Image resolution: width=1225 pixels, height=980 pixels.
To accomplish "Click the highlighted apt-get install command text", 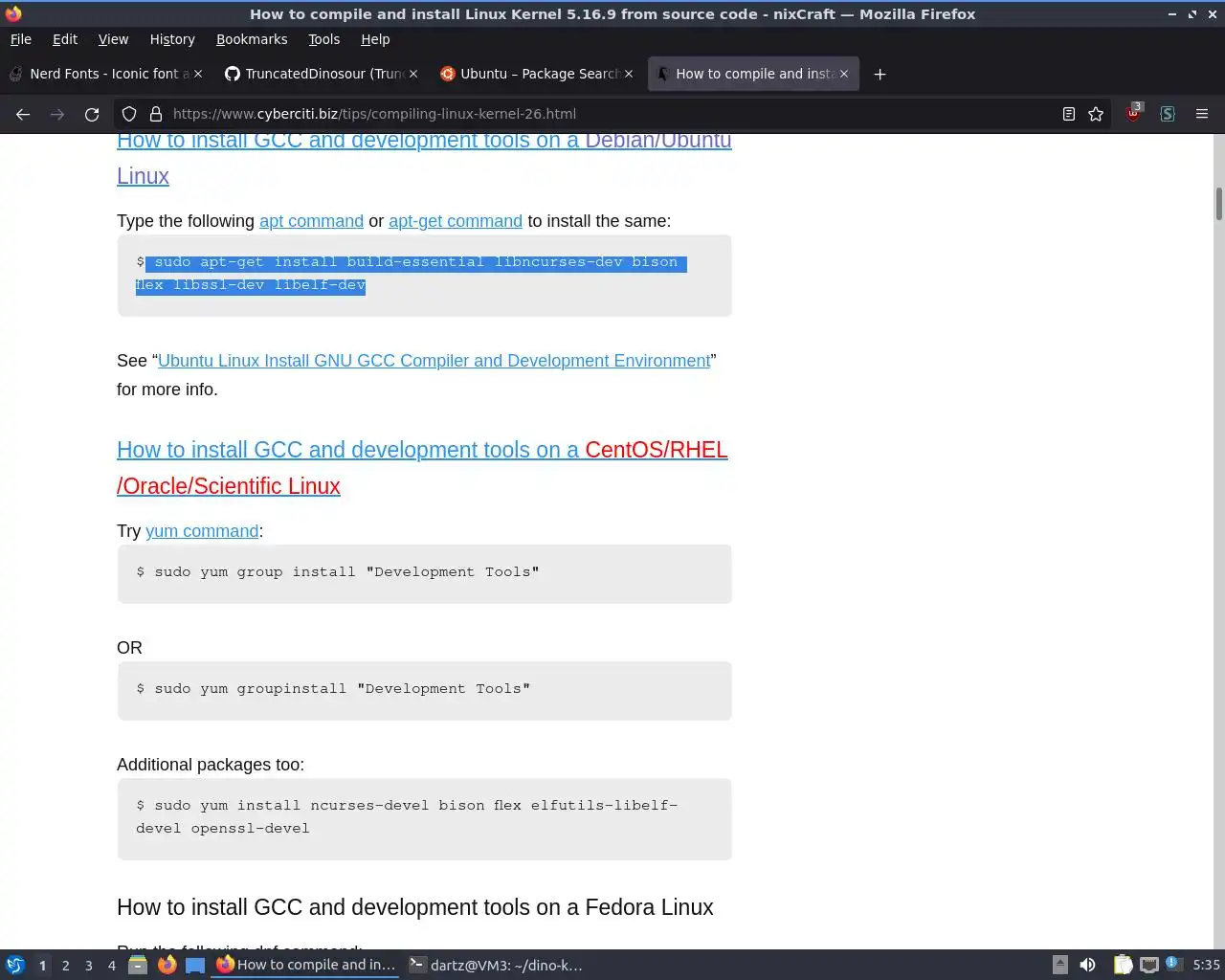I will (412, 274).
